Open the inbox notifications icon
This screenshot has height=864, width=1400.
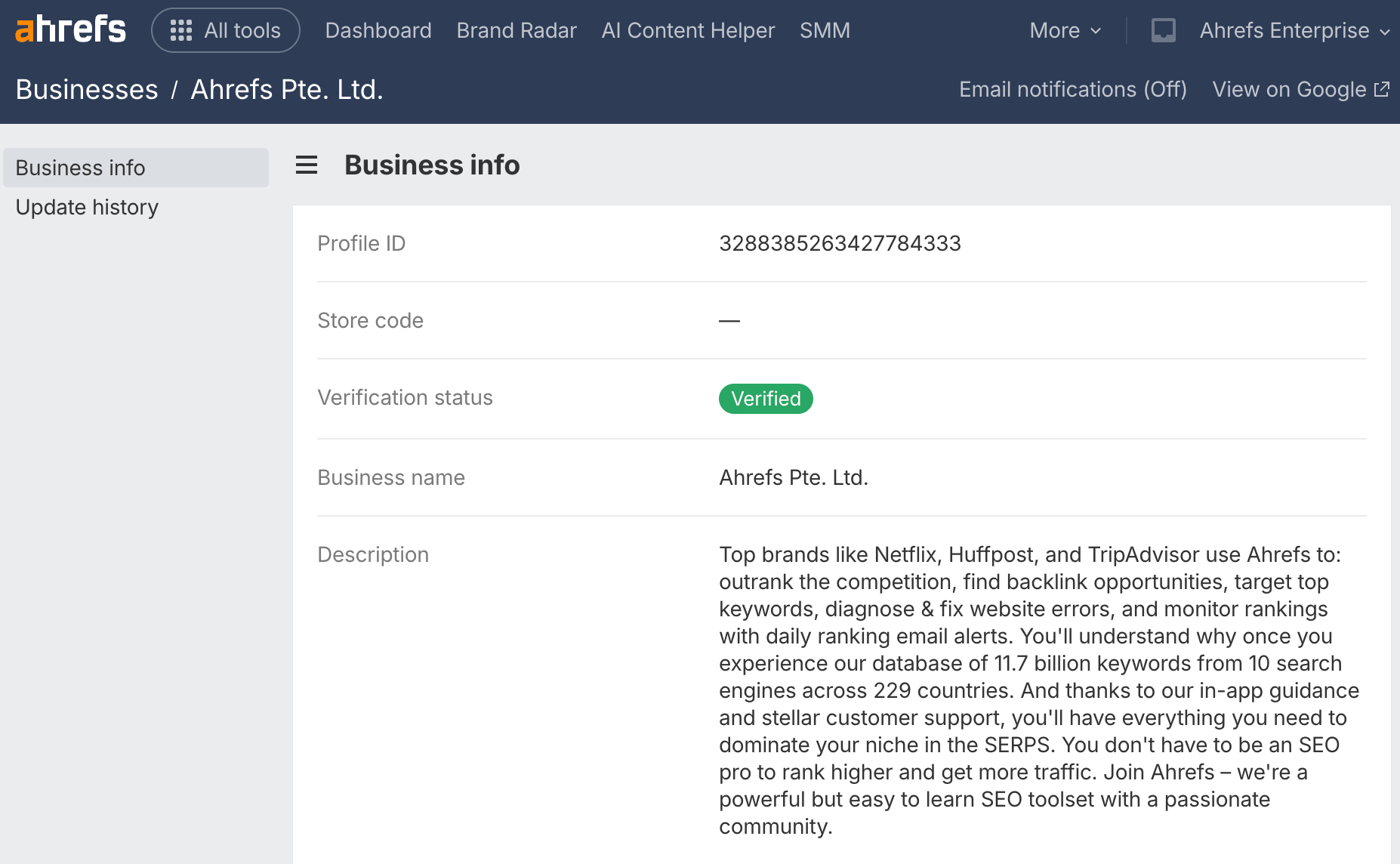coord(1163,30)
